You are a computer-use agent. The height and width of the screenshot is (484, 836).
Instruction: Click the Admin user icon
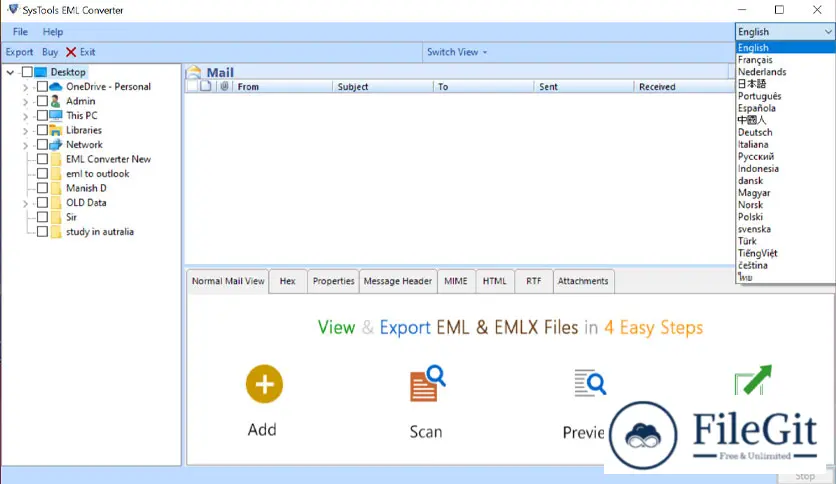55,101
